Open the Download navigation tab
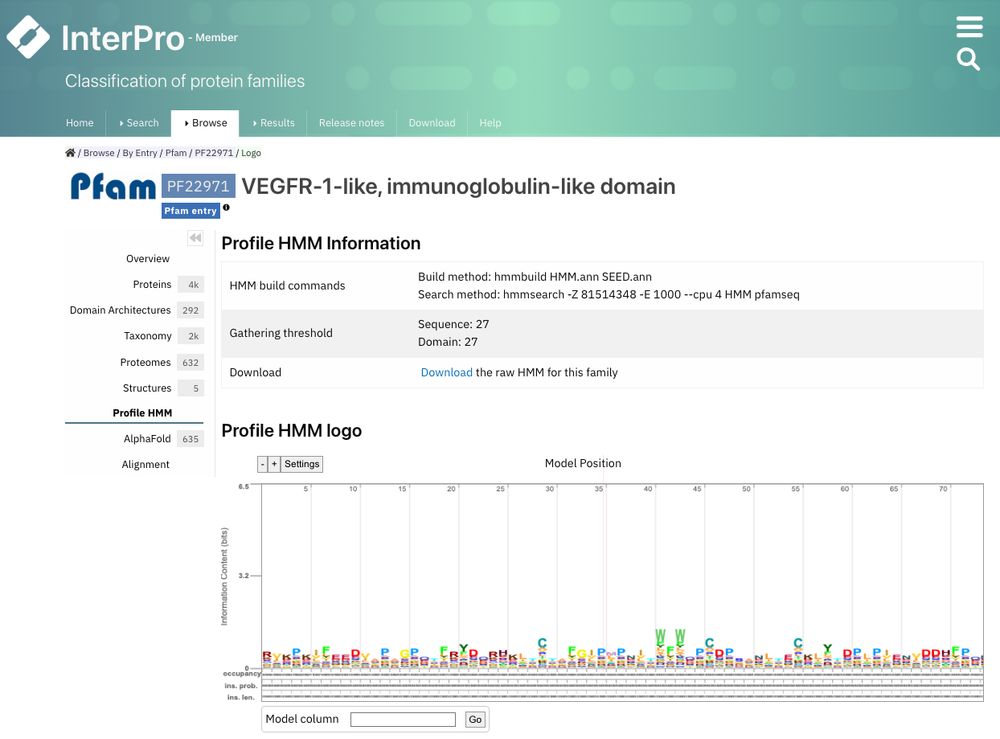The height and width of the screenshot is (739, 1000). 432,122
